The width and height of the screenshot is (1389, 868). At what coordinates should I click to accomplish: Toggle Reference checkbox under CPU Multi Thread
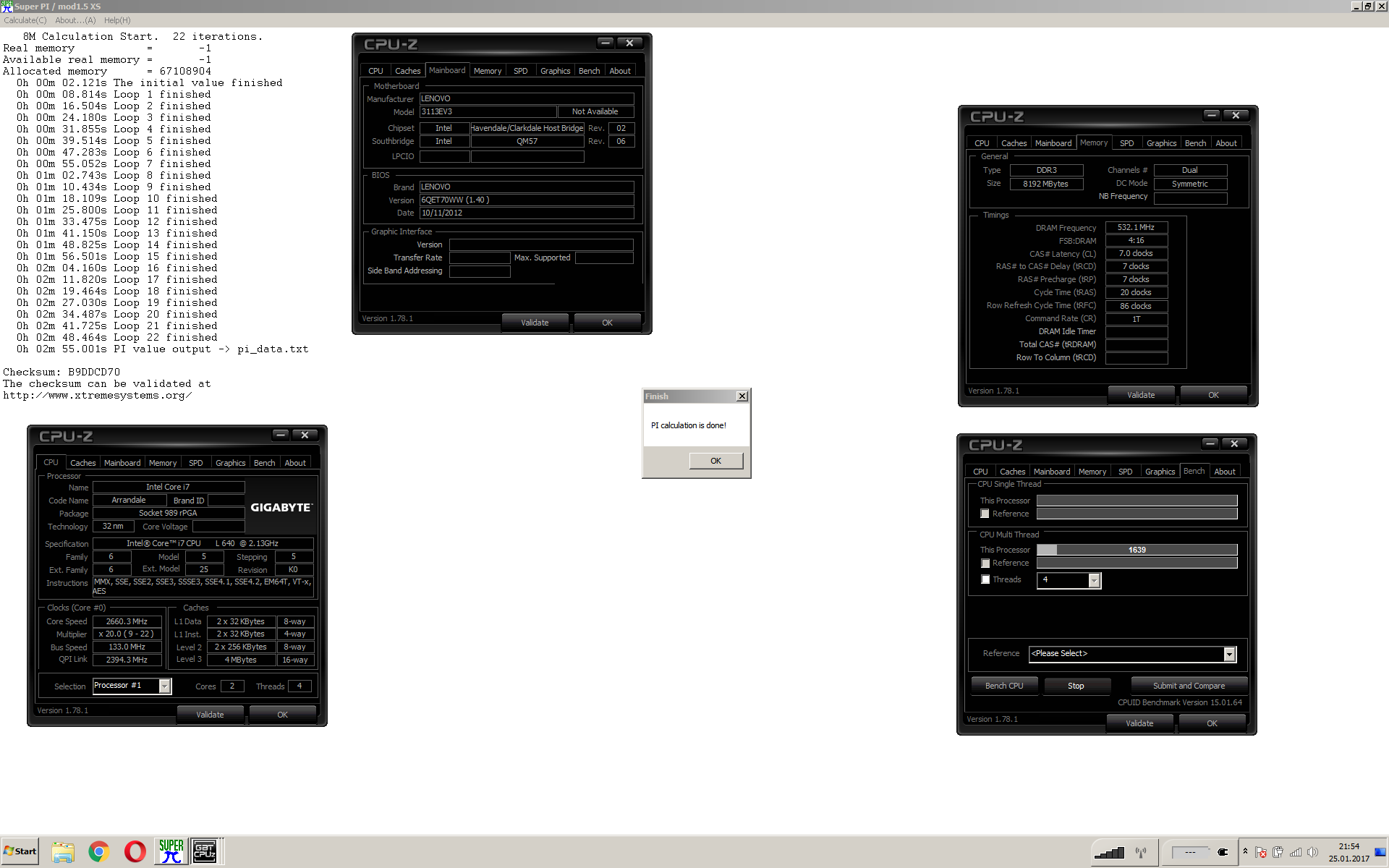click(985, 563)
